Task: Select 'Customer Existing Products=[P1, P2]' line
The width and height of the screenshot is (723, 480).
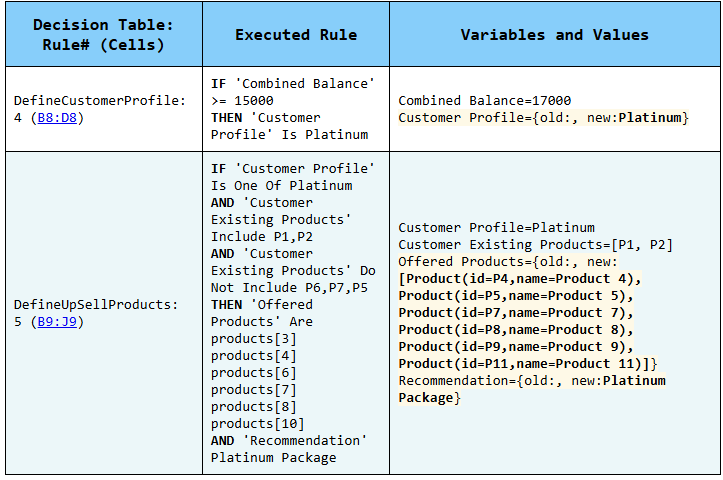Action: click(535, 244)
